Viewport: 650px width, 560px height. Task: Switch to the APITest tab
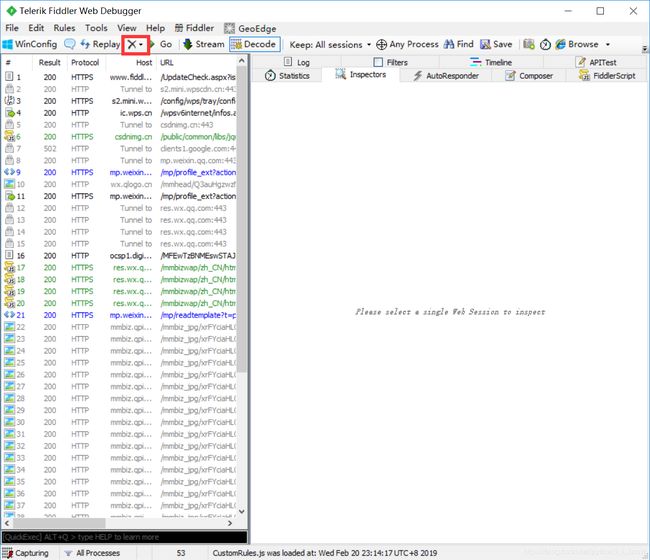(x=596, y=62)
